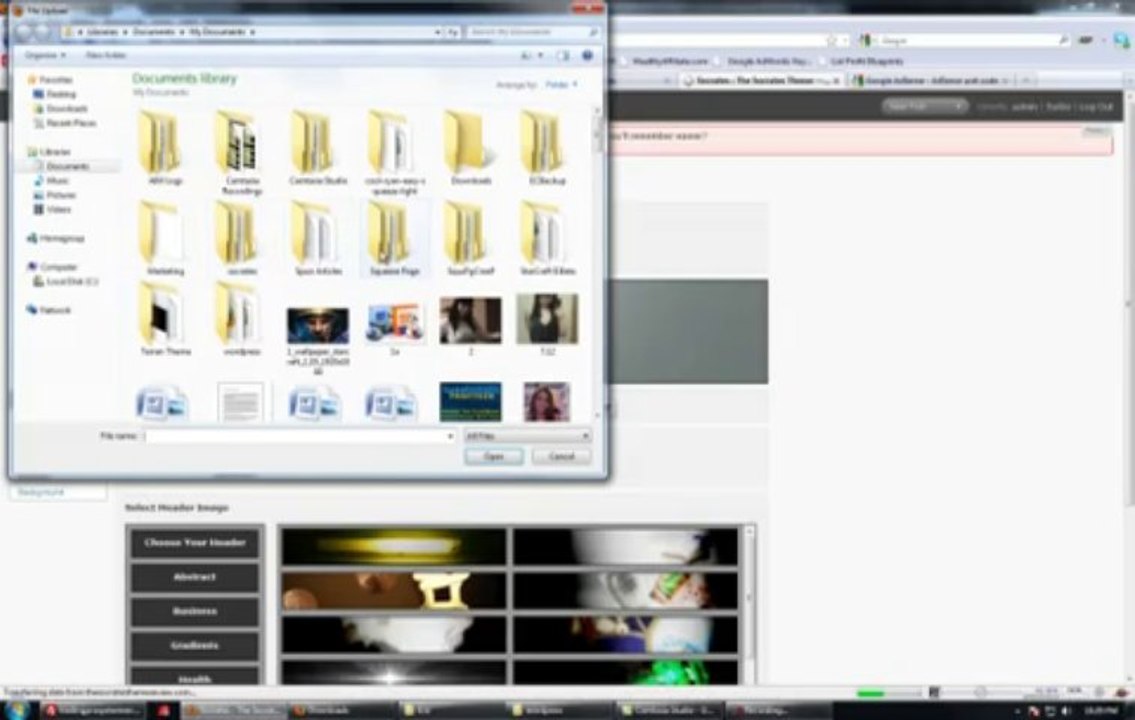Click the Abstract header category
Screen dimensions: 1135x720
tap(194, 577)
